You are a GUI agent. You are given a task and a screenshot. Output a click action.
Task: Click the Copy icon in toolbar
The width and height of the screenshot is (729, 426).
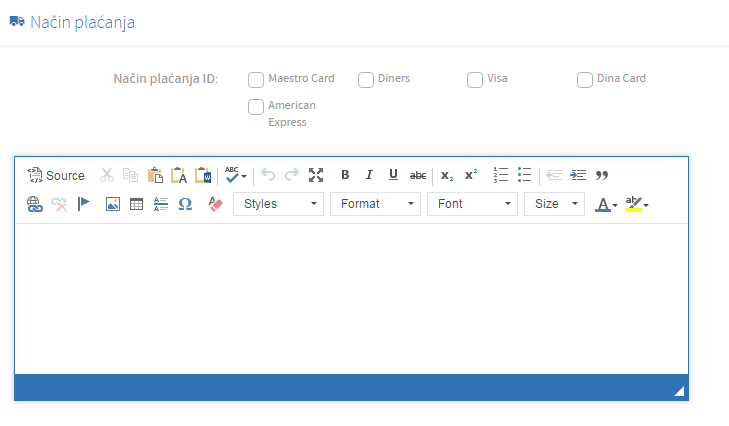coord(131,175)
